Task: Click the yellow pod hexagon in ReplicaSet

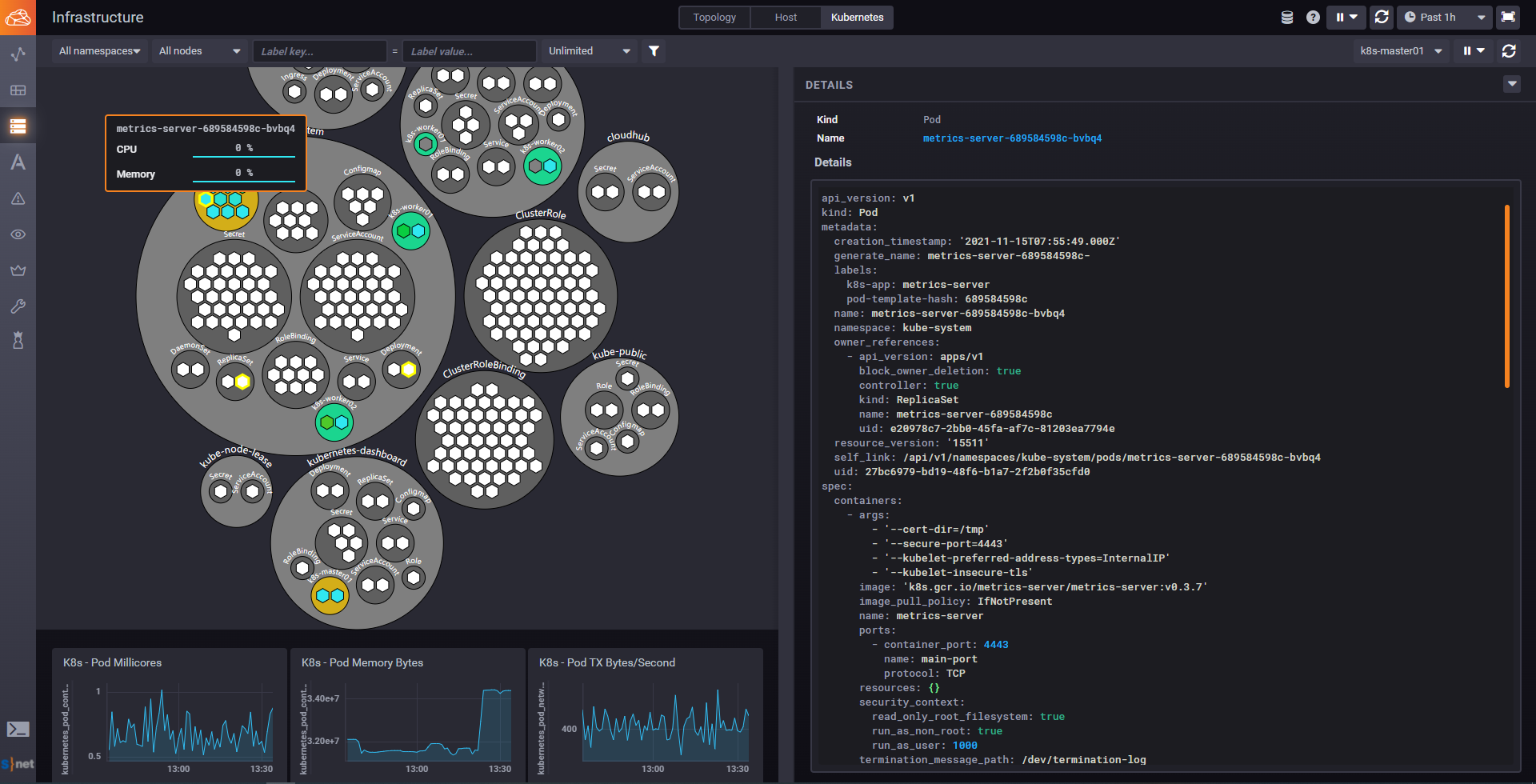Action: point(242,382)
